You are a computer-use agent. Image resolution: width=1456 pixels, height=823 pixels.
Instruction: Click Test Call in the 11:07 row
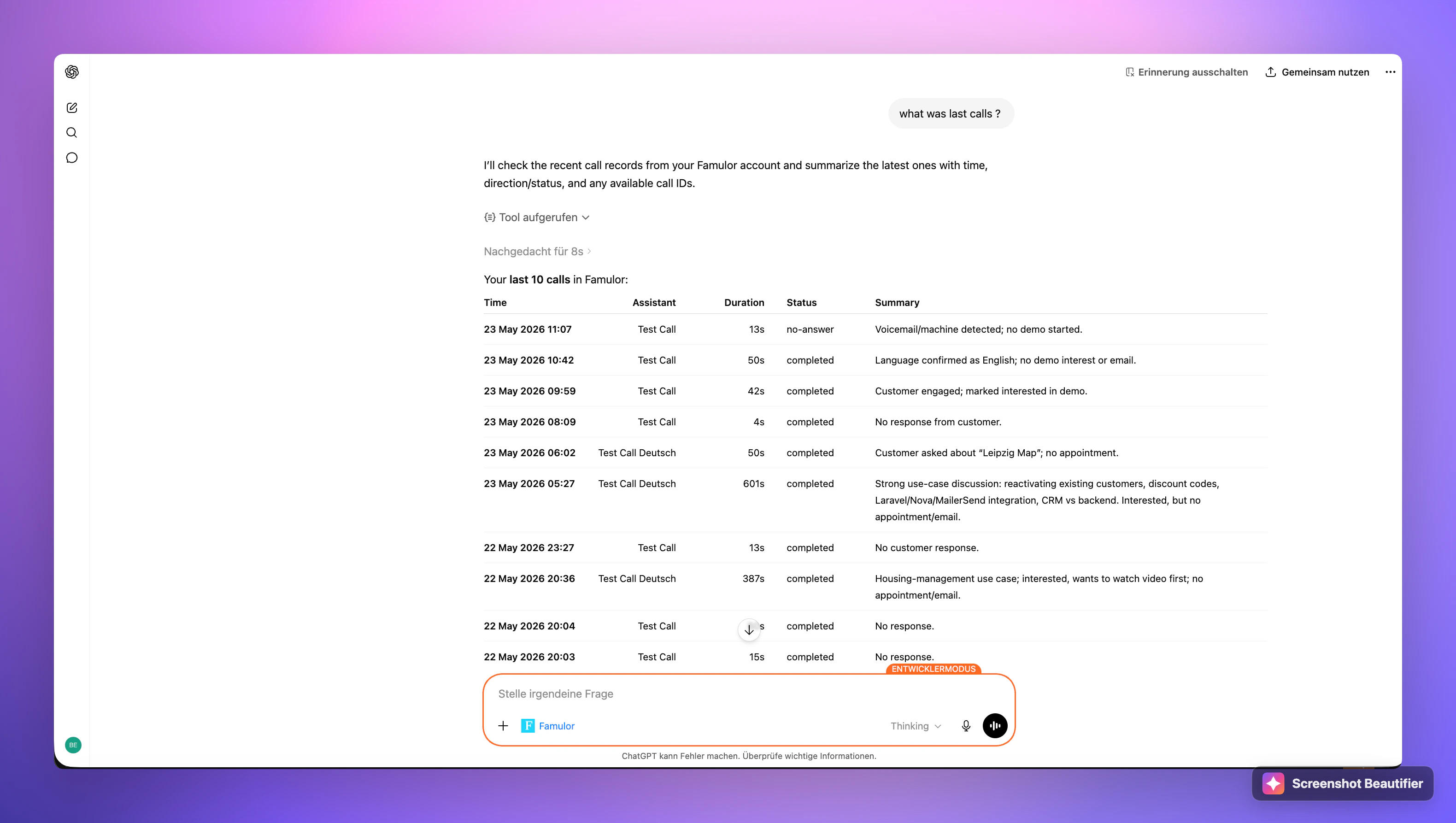[657, 329]
